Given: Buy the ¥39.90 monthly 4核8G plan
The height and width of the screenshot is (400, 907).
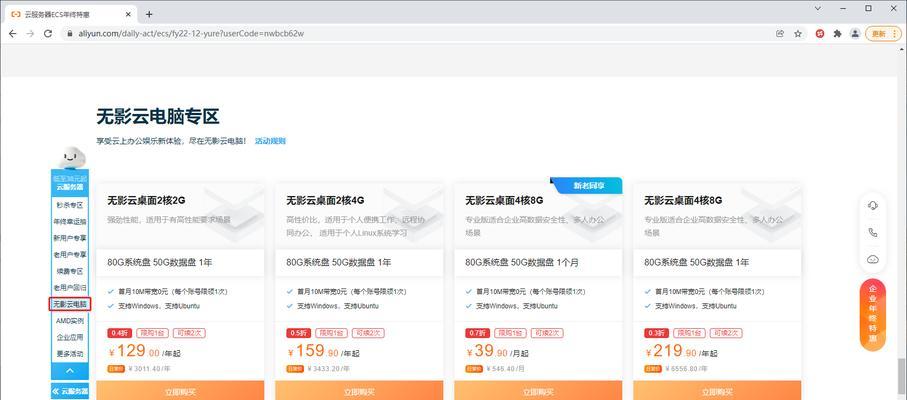Looking at the screenshot, I should coord(539,391).
